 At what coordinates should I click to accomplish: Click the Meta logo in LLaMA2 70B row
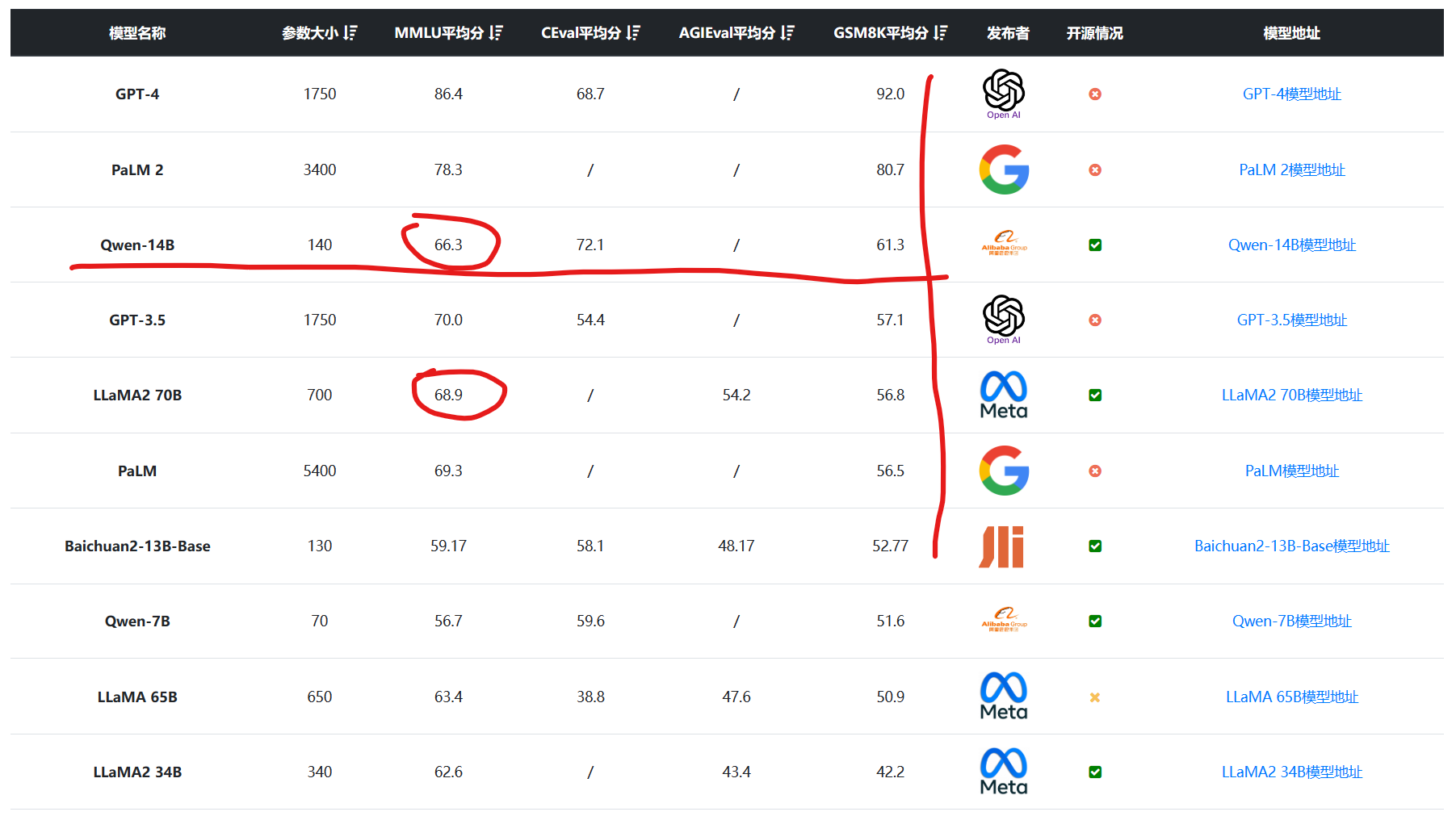1004,395
